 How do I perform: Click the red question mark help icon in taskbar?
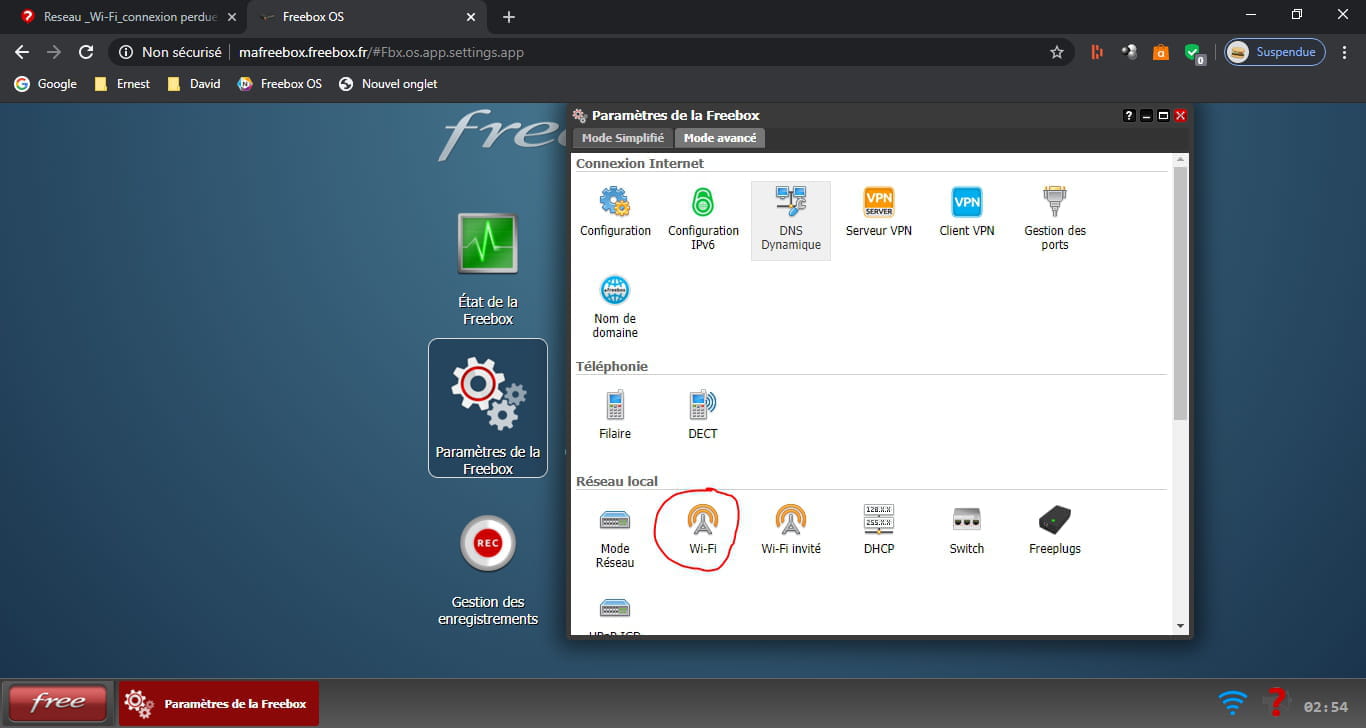point(1275,702)
